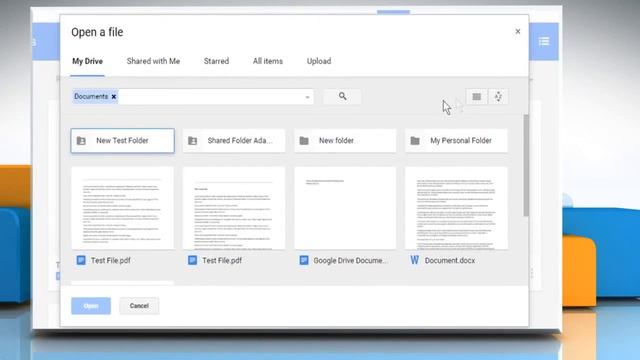Select the first Test File.pdf thumbnail
The width and height of the screenshot is (640, 360).
click(122, 208)
